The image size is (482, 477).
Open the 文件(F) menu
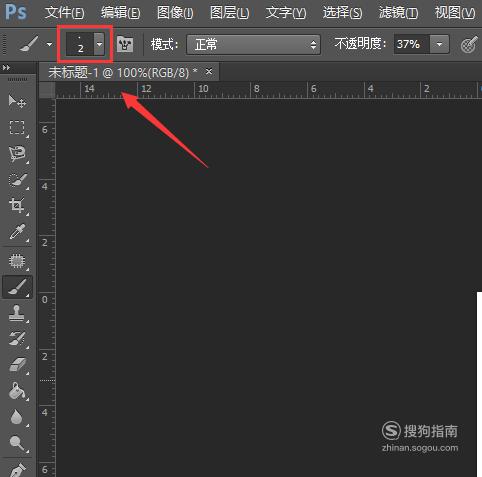(64, 13)
